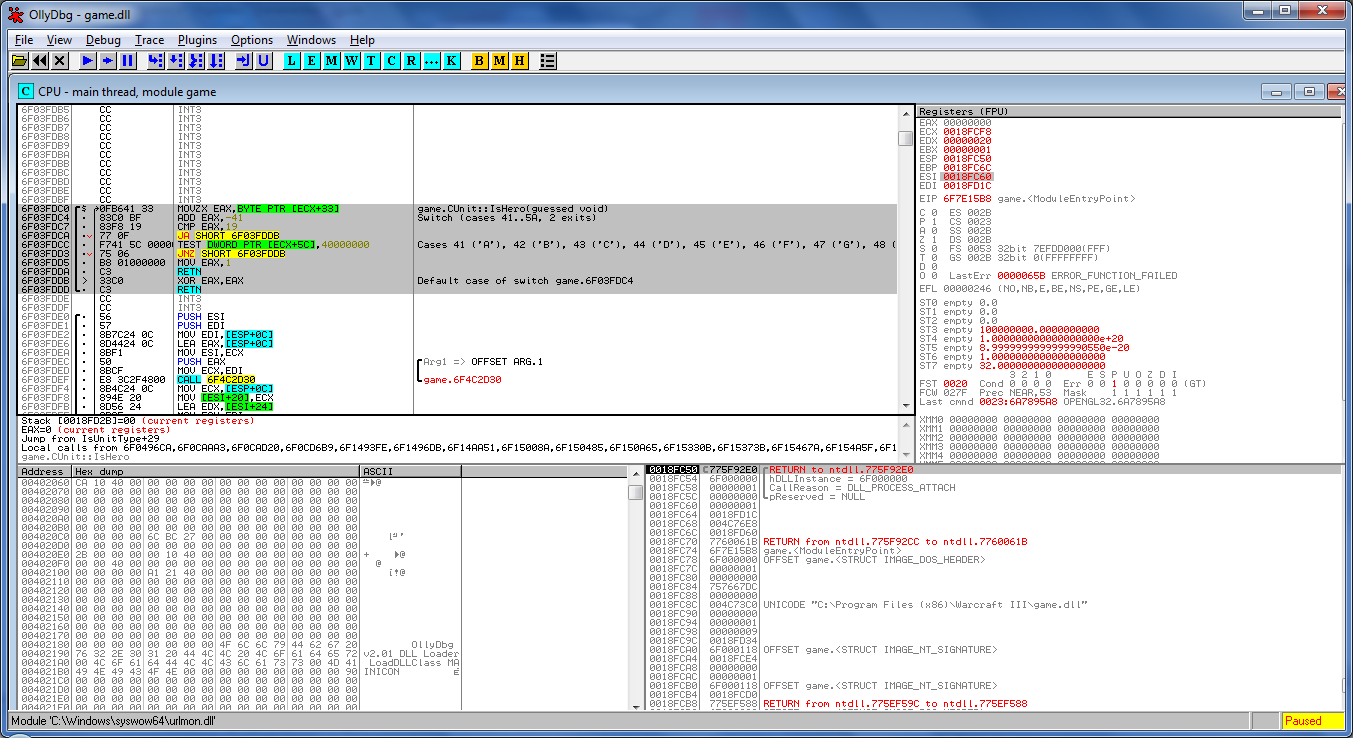Click the Run thread toolbar icon
The height and width of the screenshot is (738, 1353).
(x=108, y=61)
